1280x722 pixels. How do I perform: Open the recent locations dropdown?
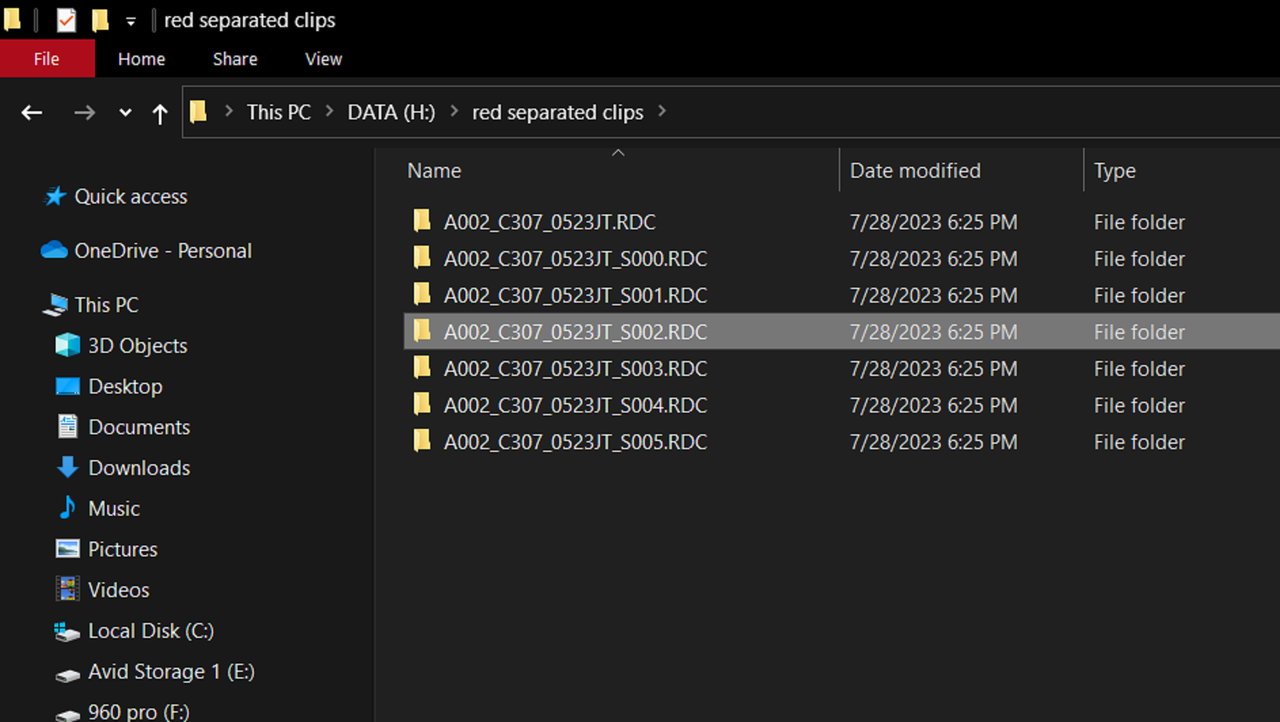point(125,113)
